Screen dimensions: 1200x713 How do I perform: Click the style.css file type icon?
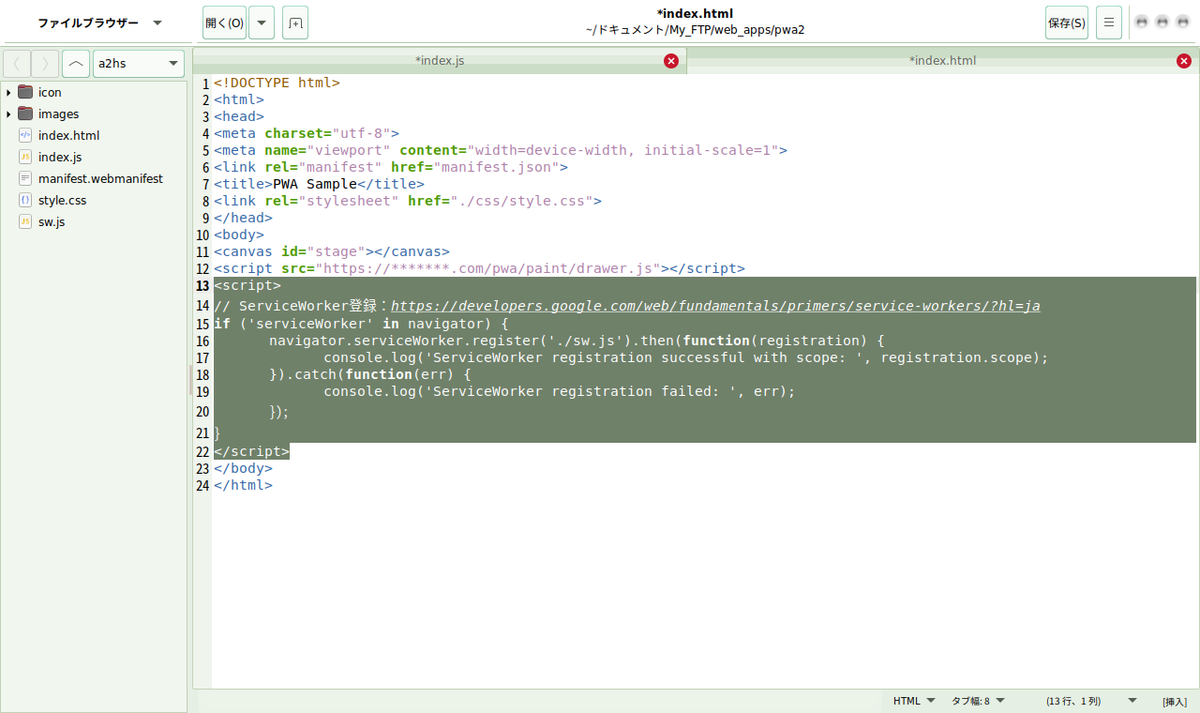tap(25, 200)
